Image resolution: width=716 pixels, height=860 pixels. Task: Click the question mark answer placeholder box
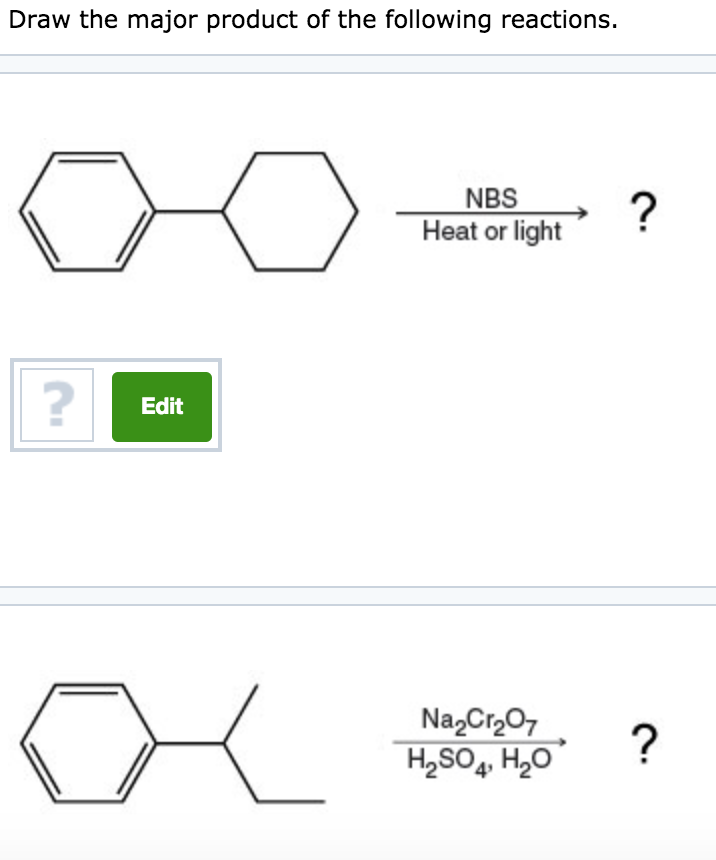56,405
